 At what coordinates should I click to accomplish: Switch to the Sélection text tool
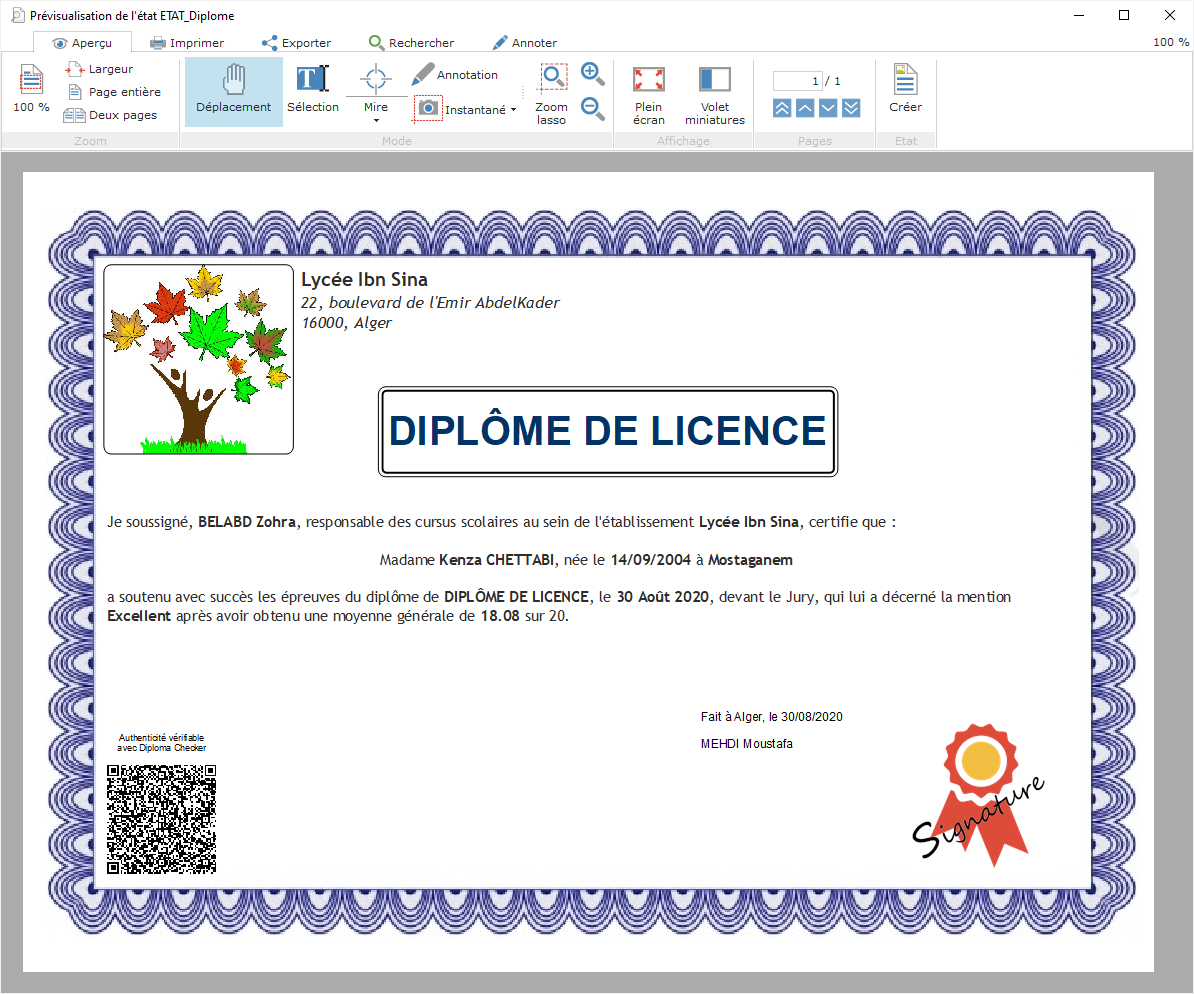(312, 91)
